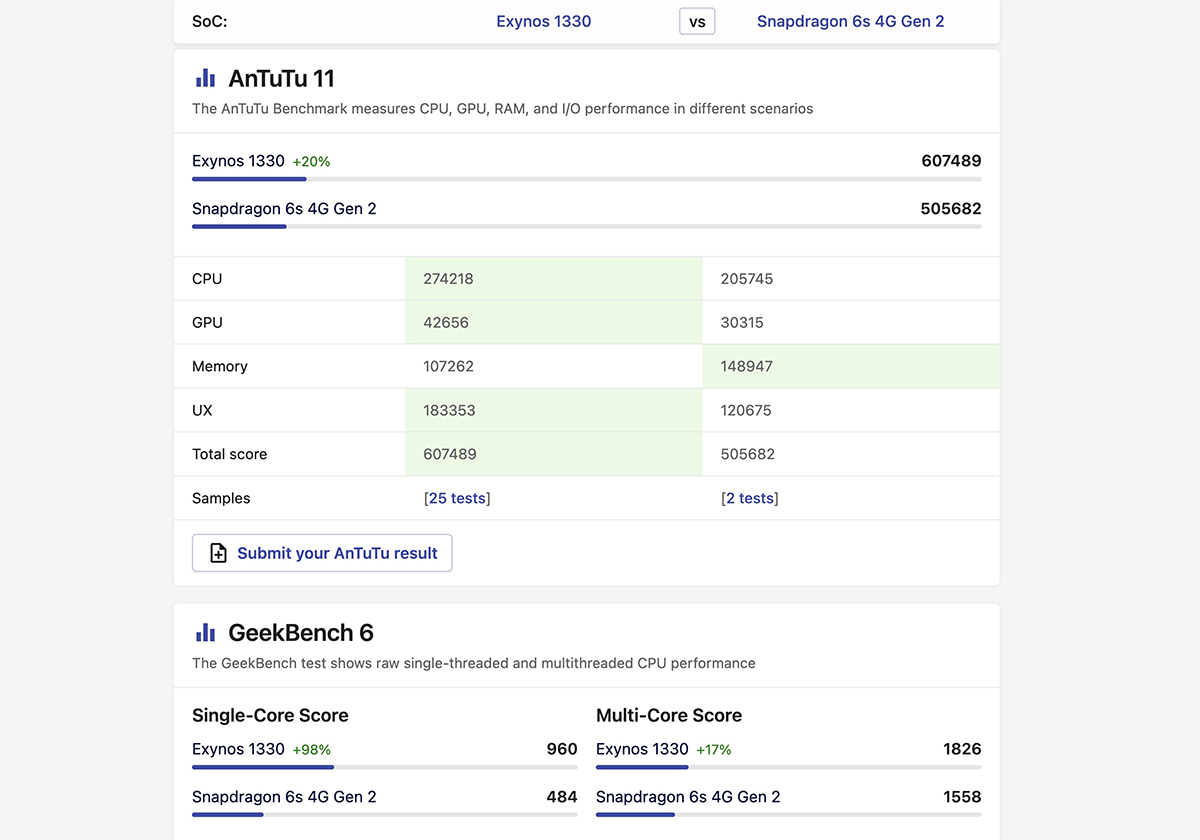Viewport: 1200px width, 840px height.
Task: Open the 2 tests samples link
Action: [750, 498]
